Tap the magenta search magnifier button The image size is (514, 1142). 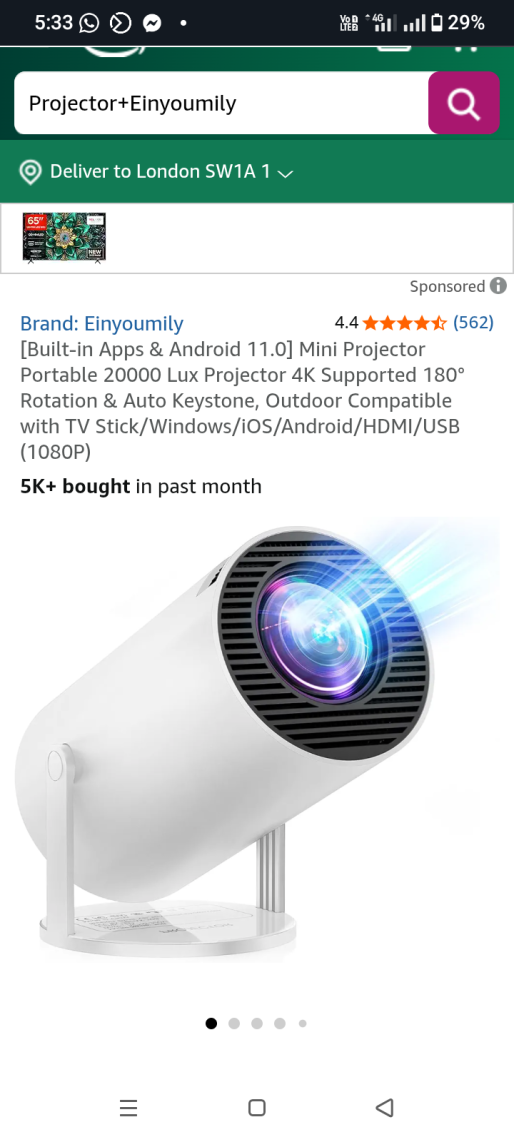(464, 103)
